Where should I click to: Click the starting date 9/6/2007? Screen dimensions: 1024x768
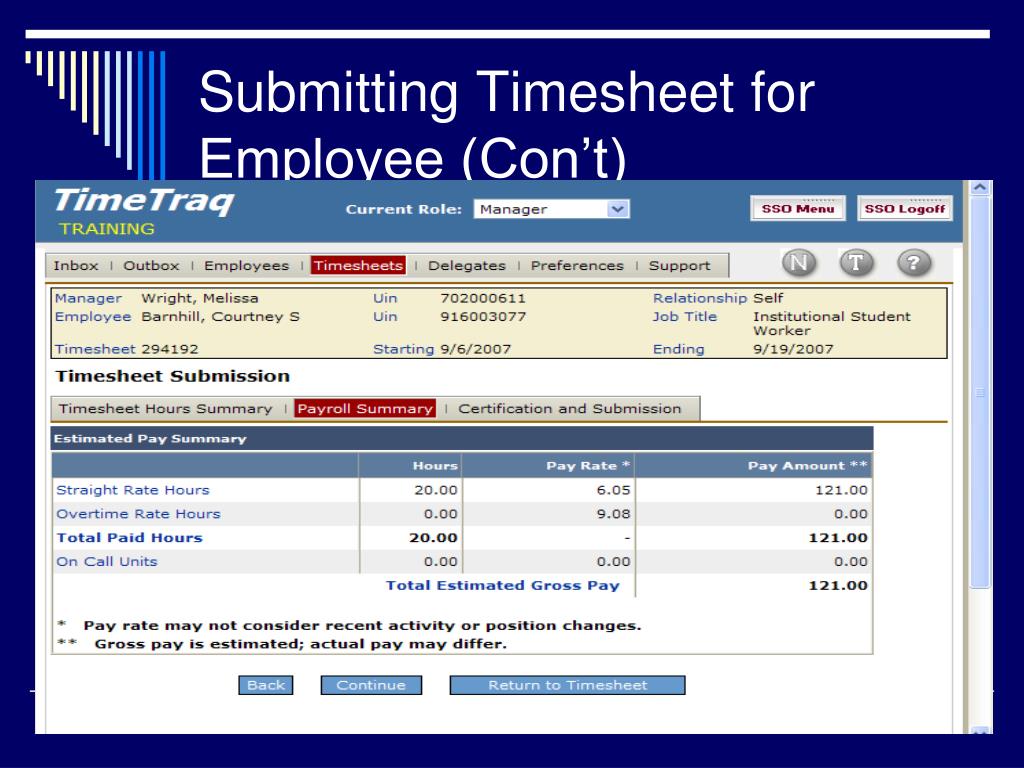coord(475,349)
